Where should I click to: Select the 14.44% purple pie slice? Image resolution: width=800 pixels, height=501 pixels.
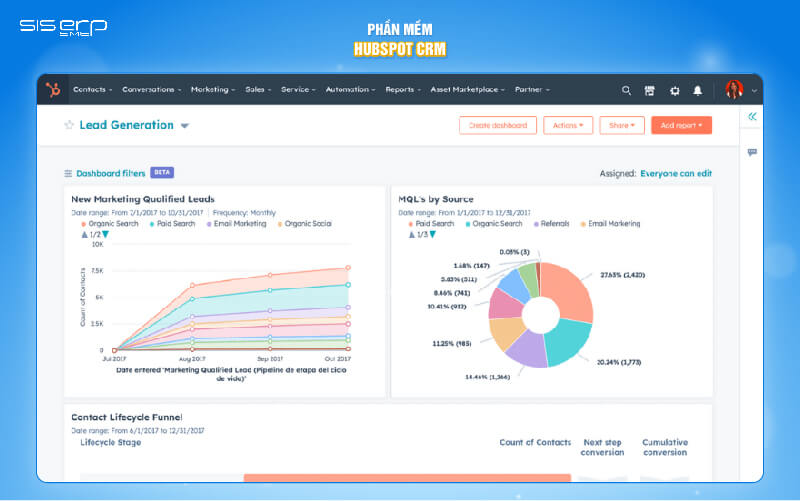pyautogui.click(x=528, y=352)
